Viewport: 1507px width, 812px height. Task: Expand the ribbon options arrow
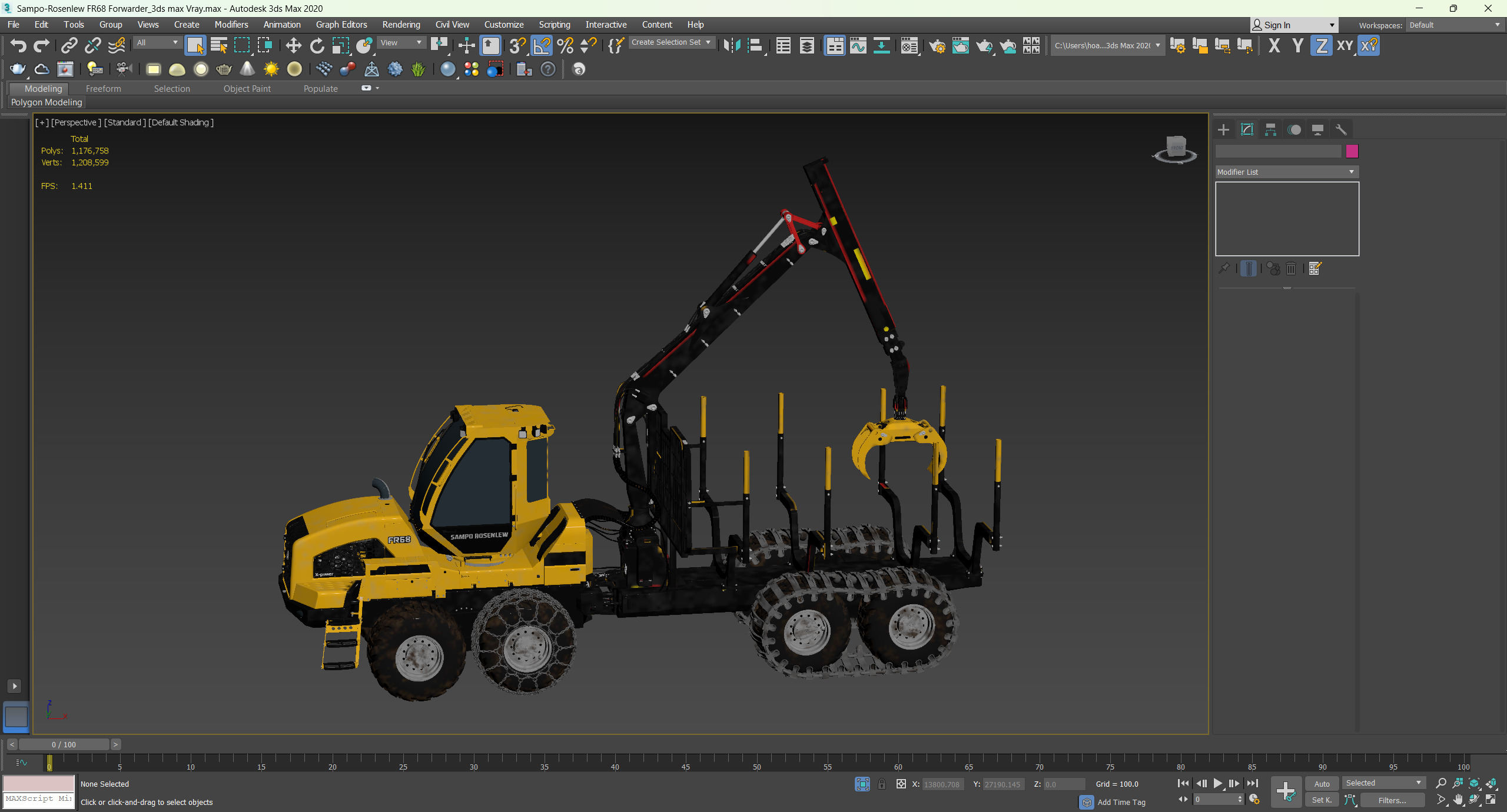pyautogui.click(x=377, y=88)
